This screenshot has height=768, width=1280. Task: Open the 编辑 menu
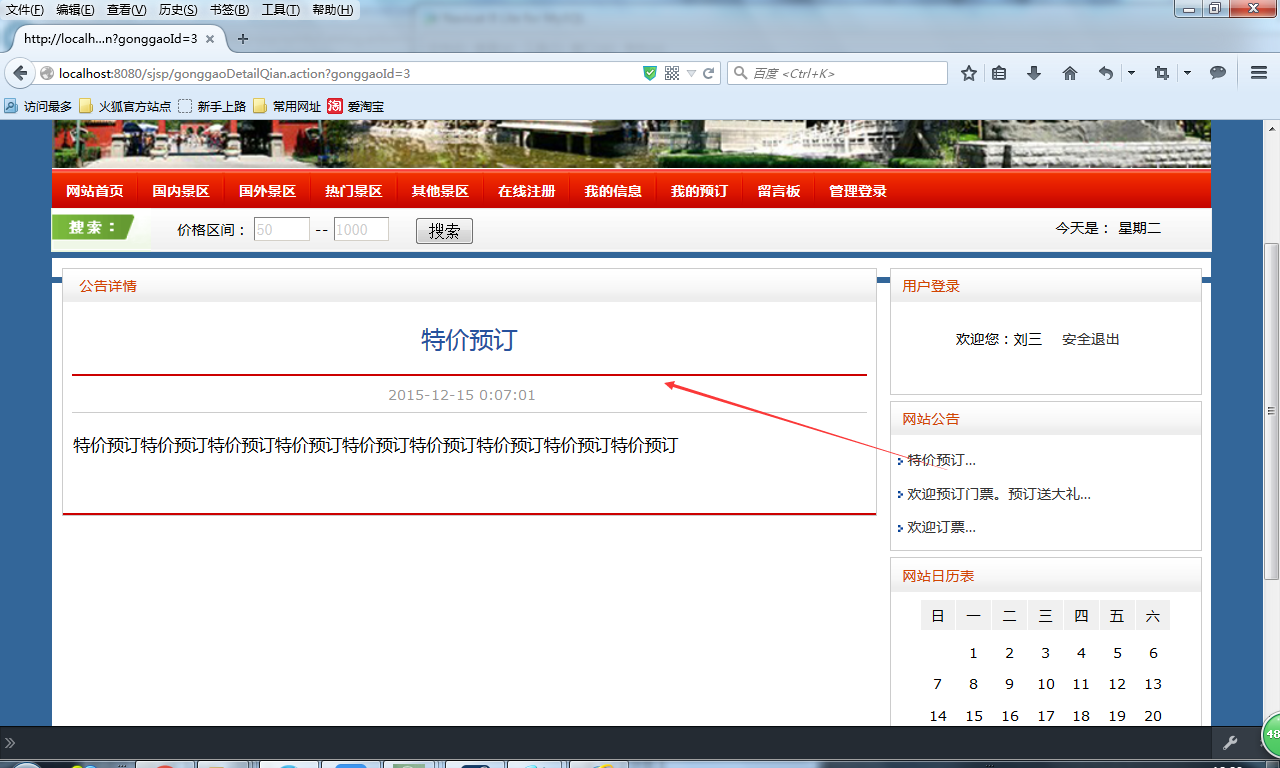[x=75, y=10]
